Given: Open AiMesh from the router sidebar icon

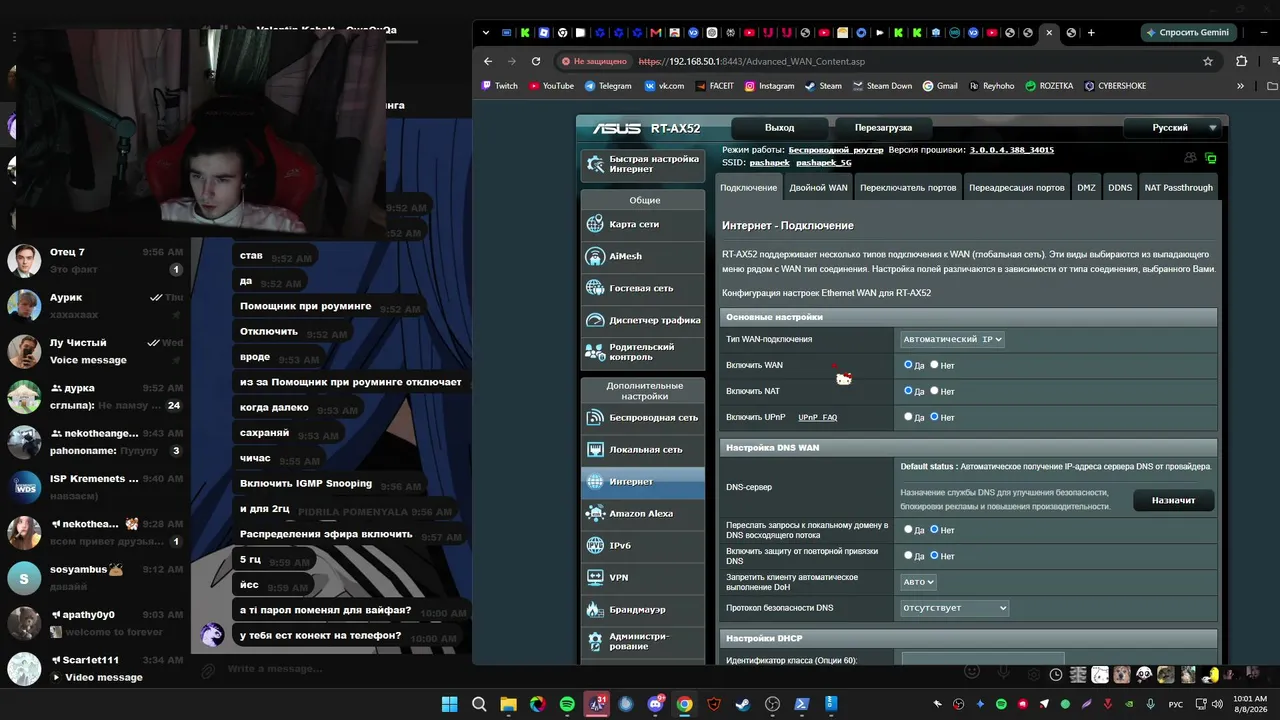Looking at the screenshot, I should 595,256.
